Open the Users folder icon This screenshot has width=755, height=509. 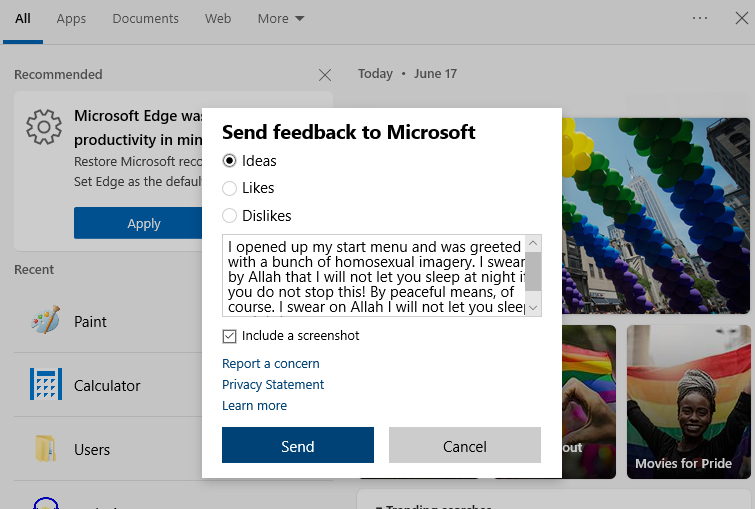coord(46,448)
